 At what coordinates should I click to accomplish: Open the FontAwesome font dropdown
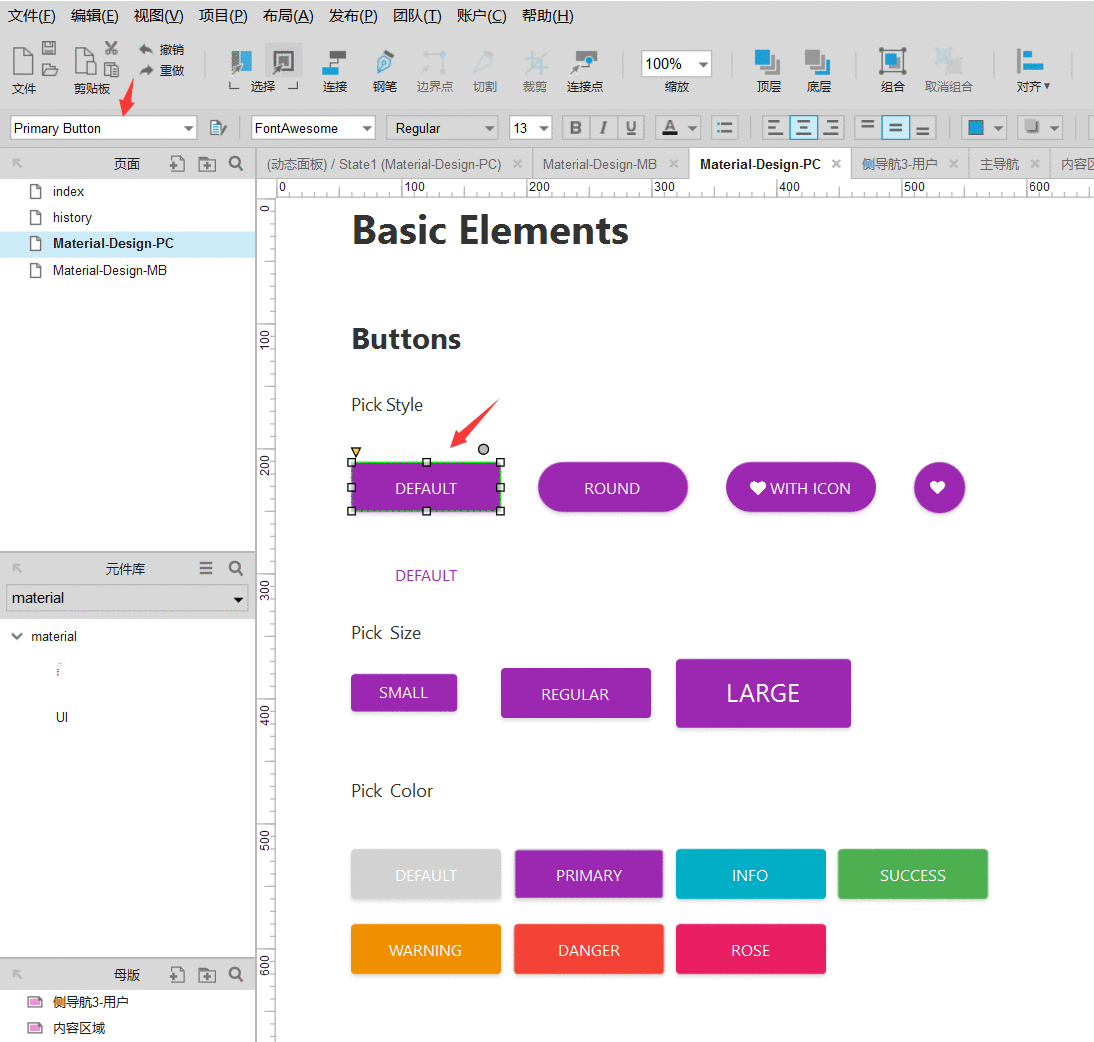[367, 128]
